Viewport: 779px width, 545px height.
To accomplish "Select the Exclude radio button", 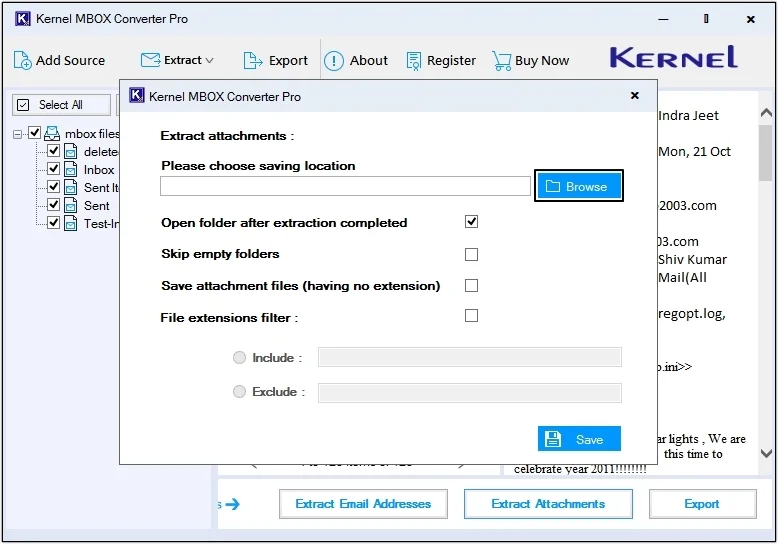I will point(239,391).
